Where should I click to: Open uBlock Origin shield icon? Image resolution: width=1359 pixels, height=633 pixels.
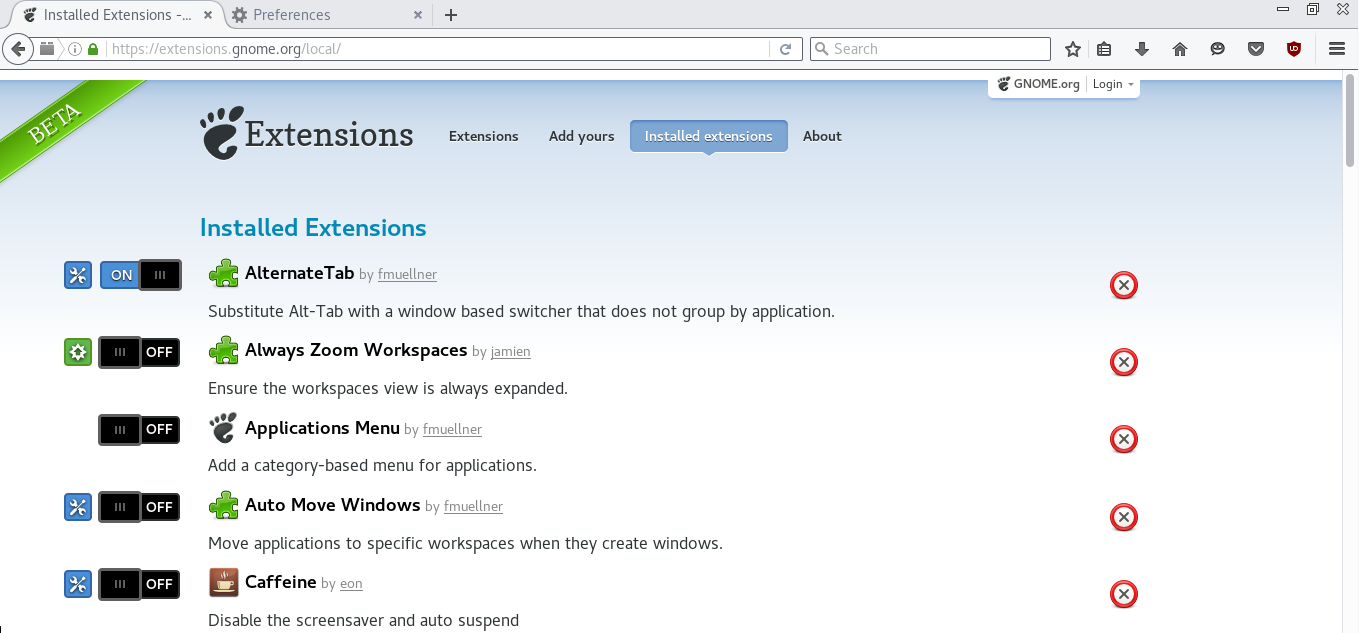[x=1294, y=49]
